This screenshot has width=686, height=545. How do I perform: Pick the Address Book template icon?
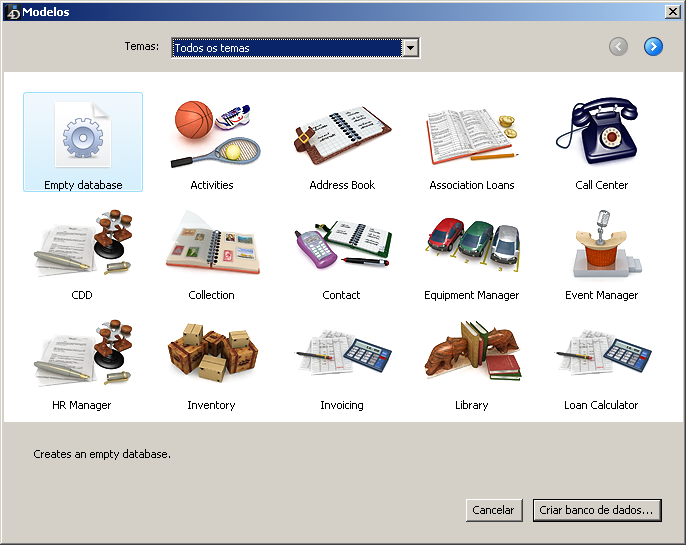click(342, 134)
